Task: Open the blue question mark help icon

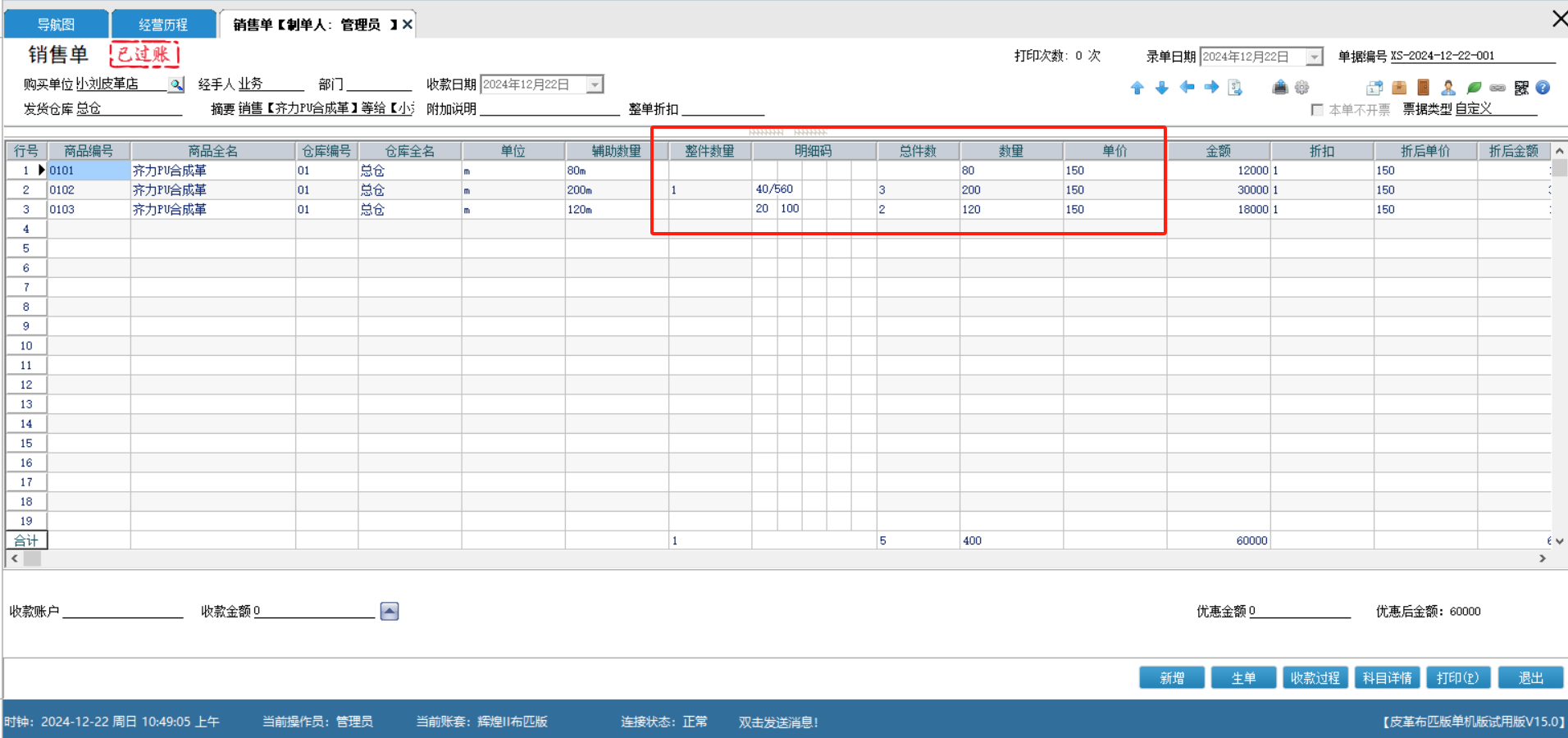Action: pyautogui.click(x=1543, y=88)
